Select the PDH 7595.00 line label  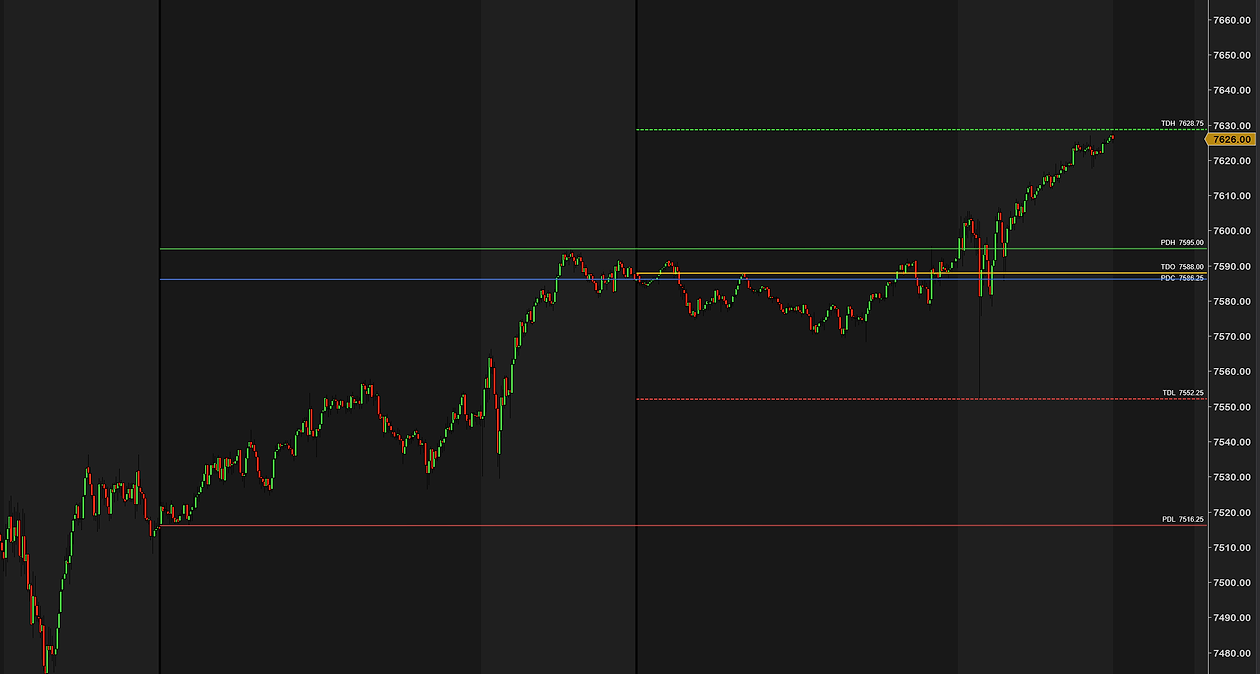[x=1182, y=243]
